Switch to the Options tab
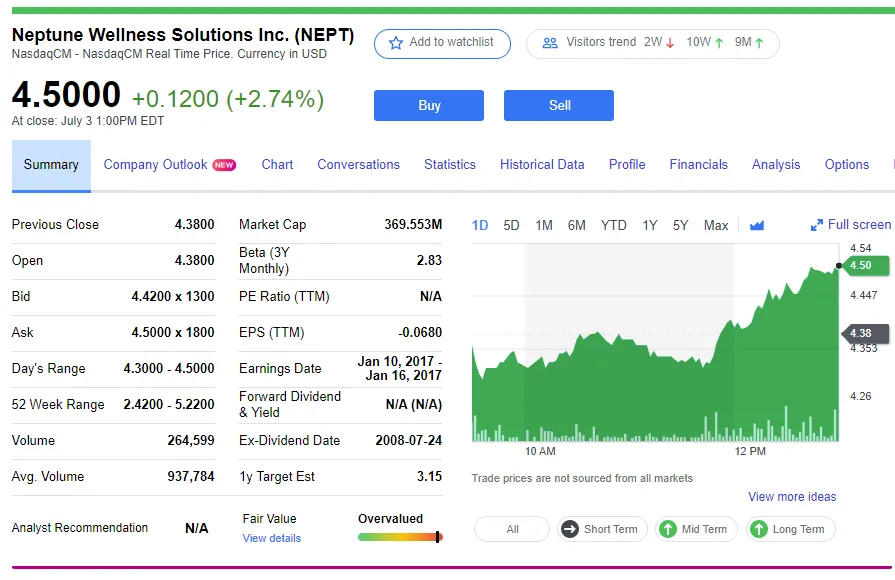The width and height of the screenshot is (895, 580). (x=846, y=165)
